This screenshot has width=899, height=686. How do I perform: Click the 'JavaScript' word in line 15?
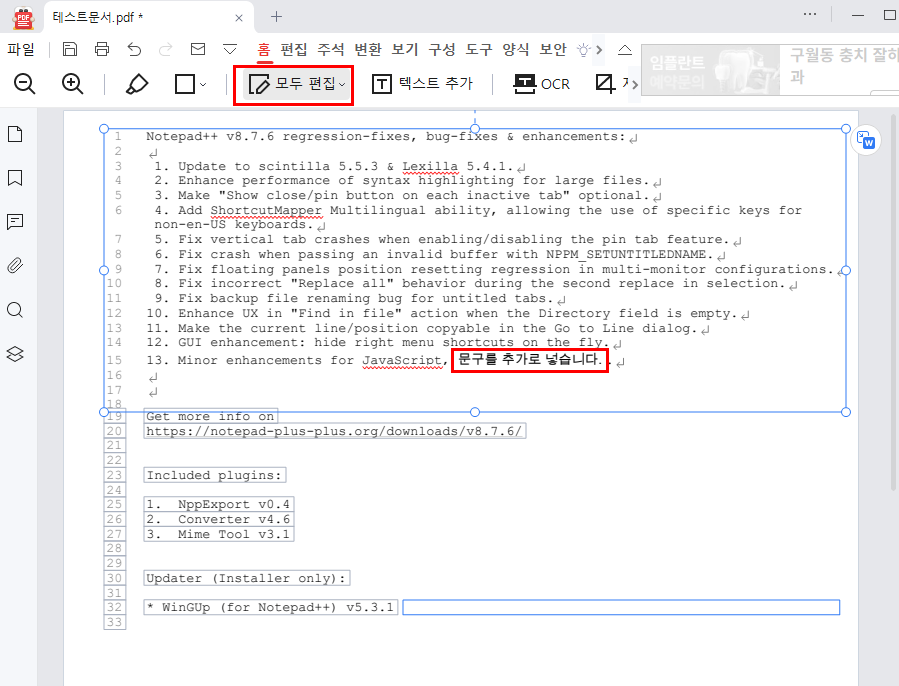tap(402, 360)
